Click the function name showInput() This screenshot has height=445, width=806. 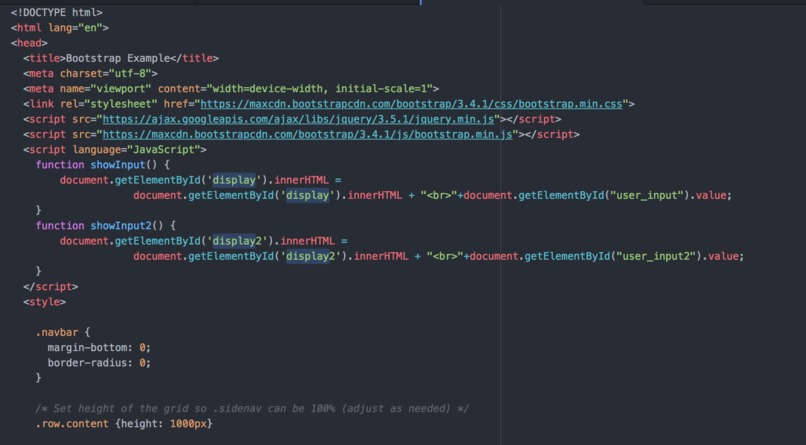pyautogui.click(x=123, y=165)
